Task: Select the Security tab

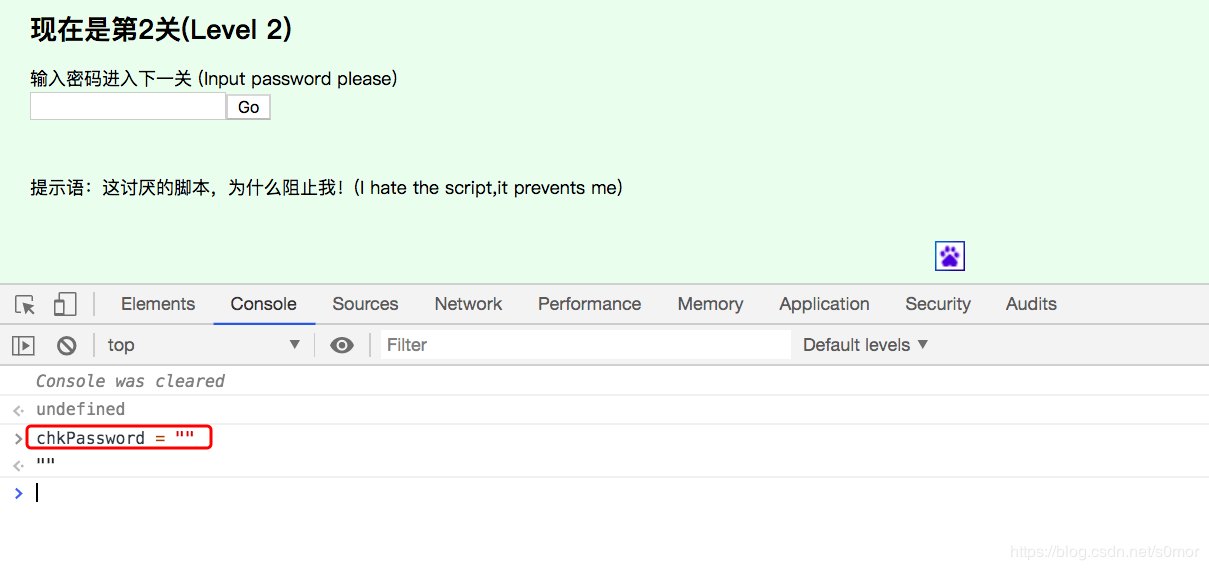Action: [938, 304]
